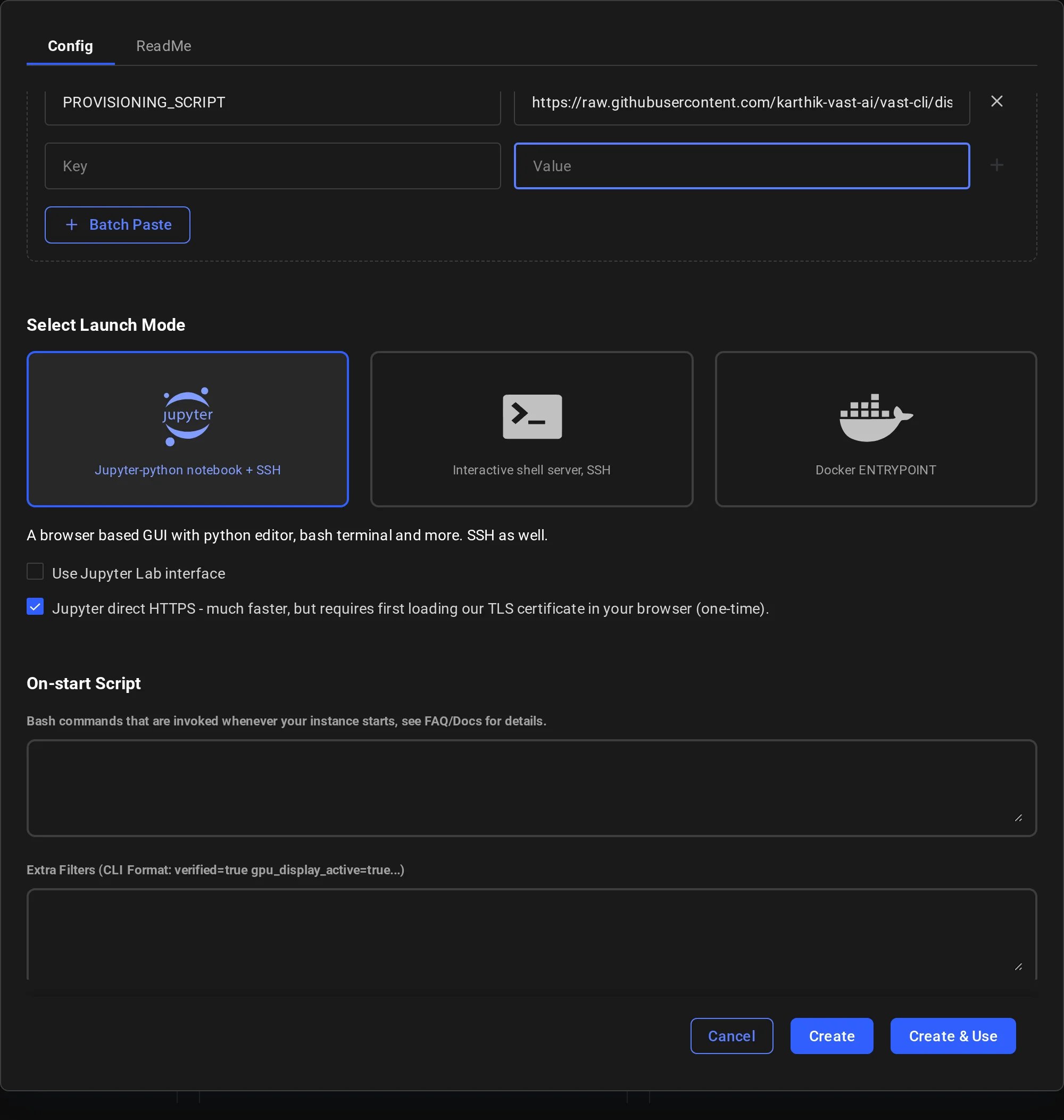The width and height of the screenshot is (1064, 1120).
Task: Click the Batch Paste button
Action: [118, 224]
